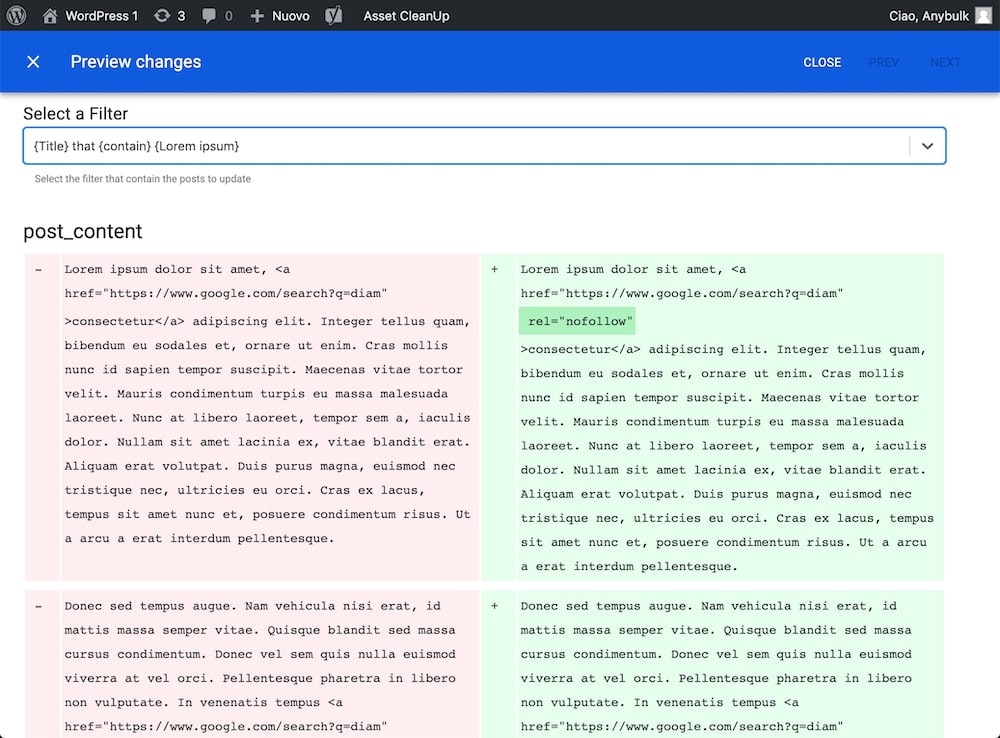This screenshot has height=738, width=1000.
Task: Open the Asset CleanUp menu
Action: pyautogui.click(x=406, y=15)
